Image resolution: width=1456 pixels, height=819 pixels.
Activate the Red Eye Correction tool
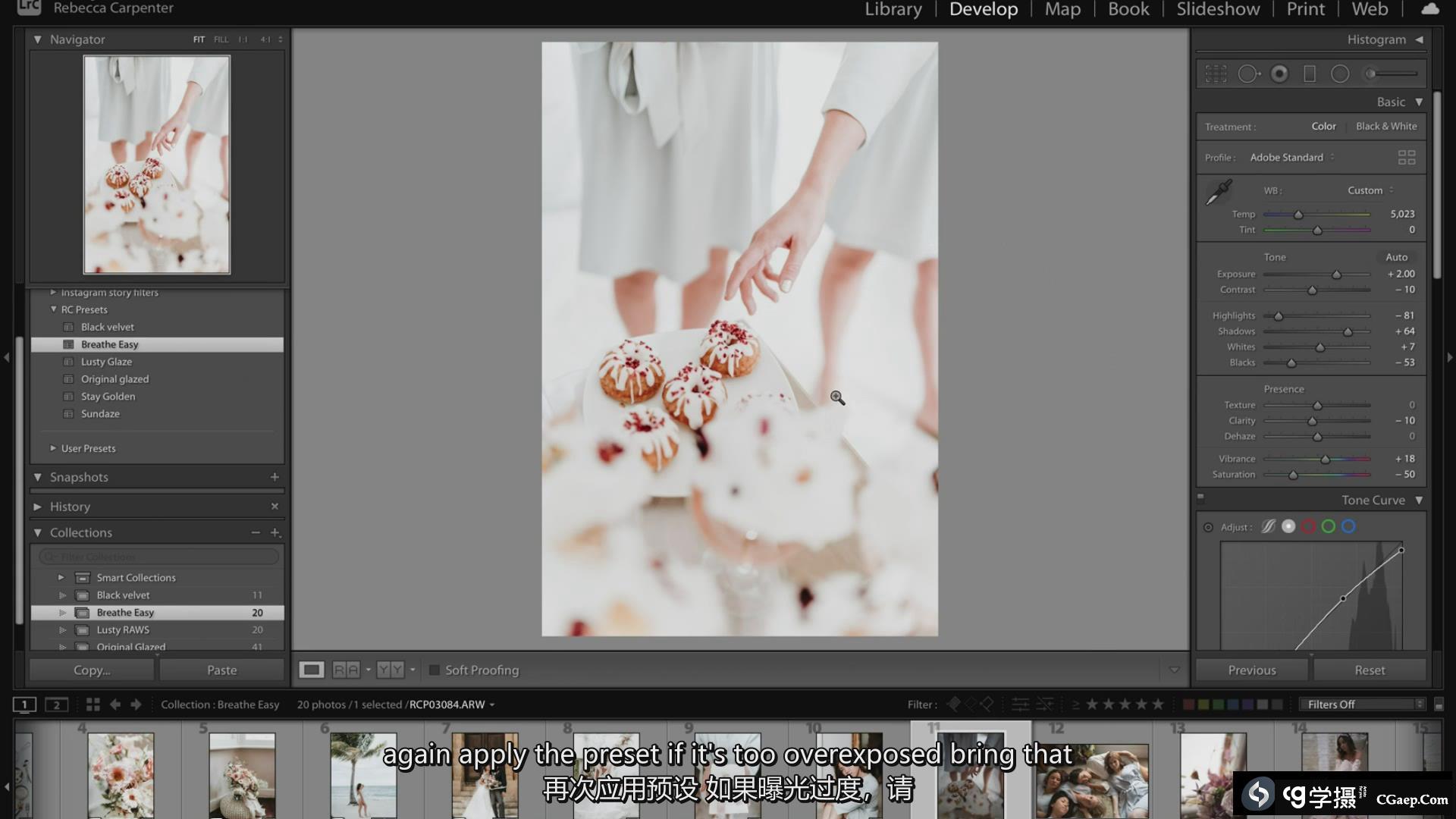point(1279,74)
